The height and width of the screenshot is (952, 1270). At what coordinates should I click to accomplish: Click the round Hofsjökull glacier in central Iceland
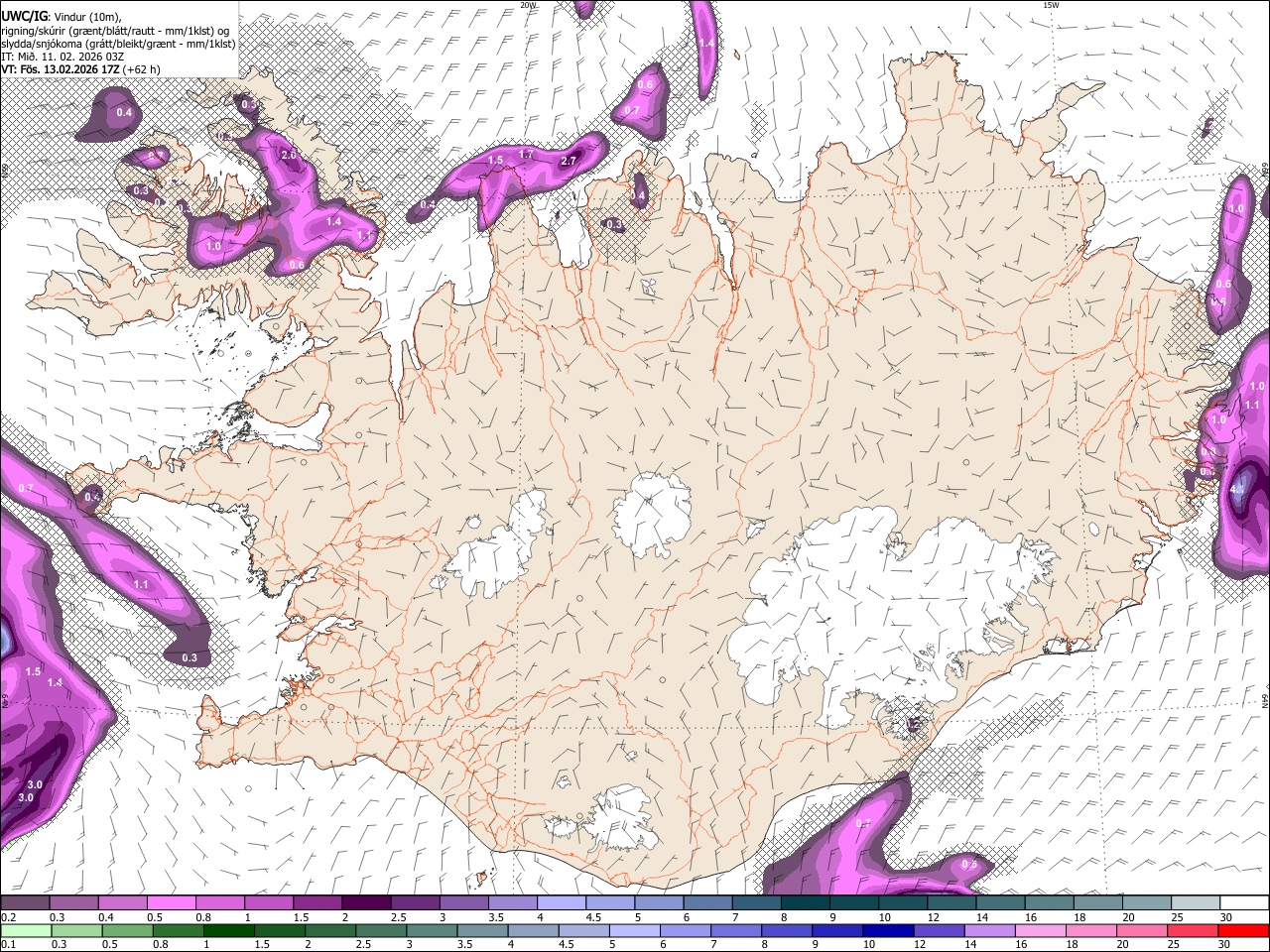(651, 514)
